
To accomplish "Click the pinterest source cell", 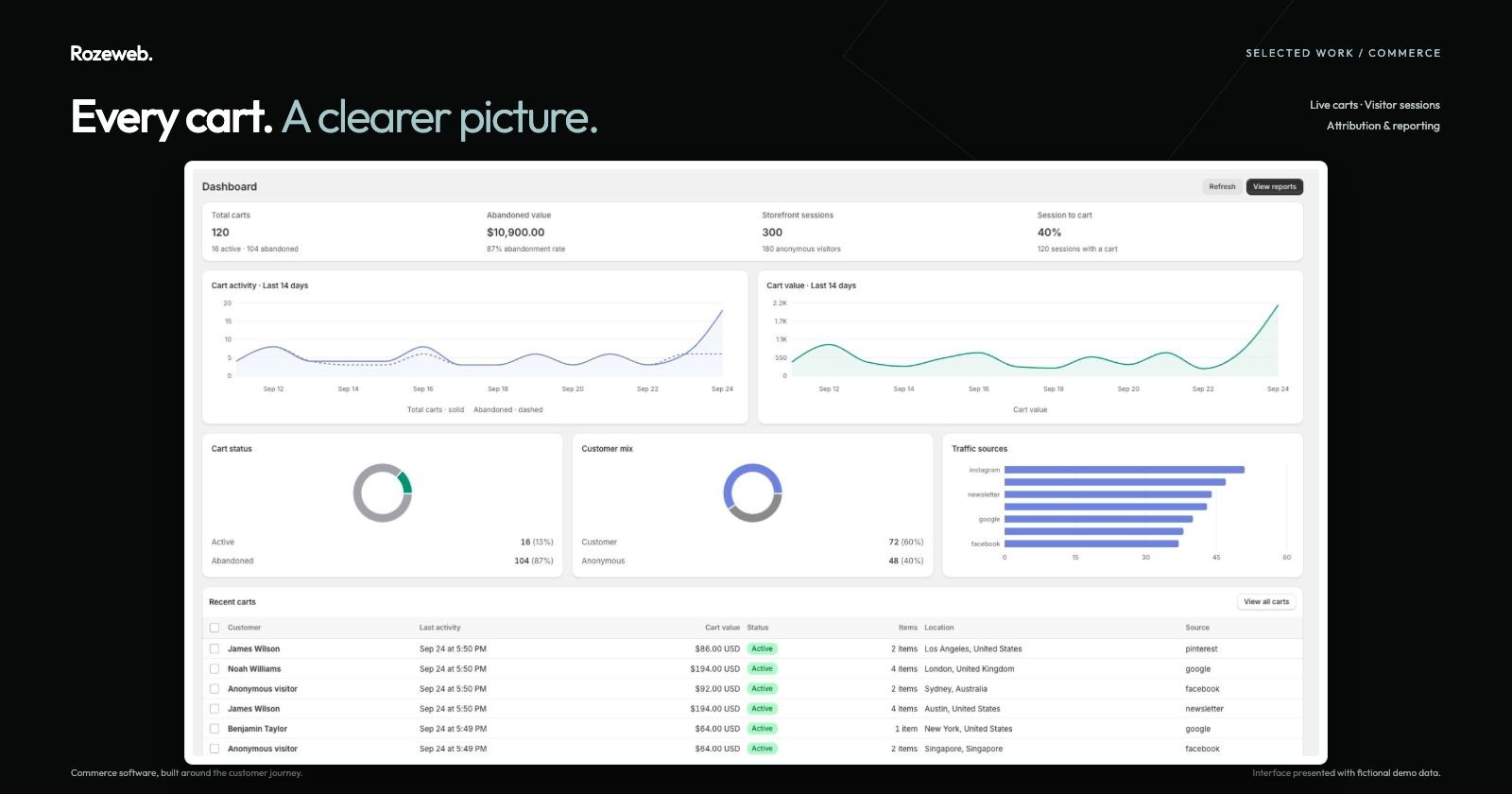I will tap(1201, 649).
